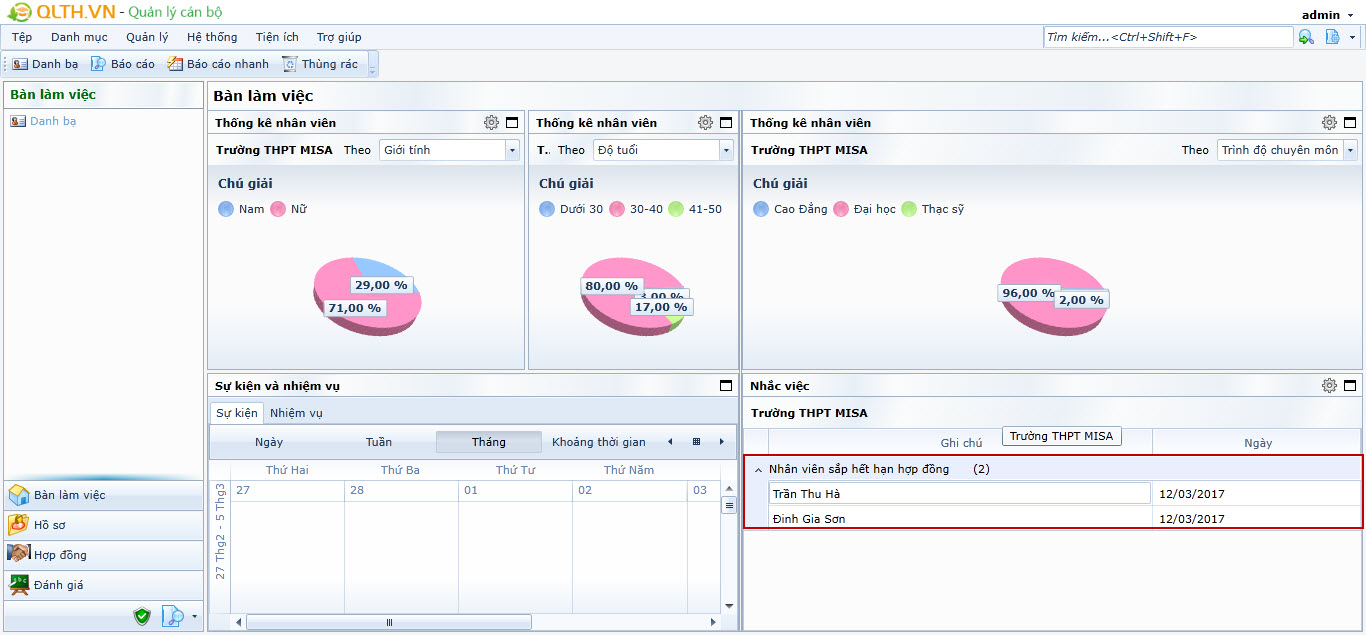Open the Giới tính dropdown

[x=512, y=150]
